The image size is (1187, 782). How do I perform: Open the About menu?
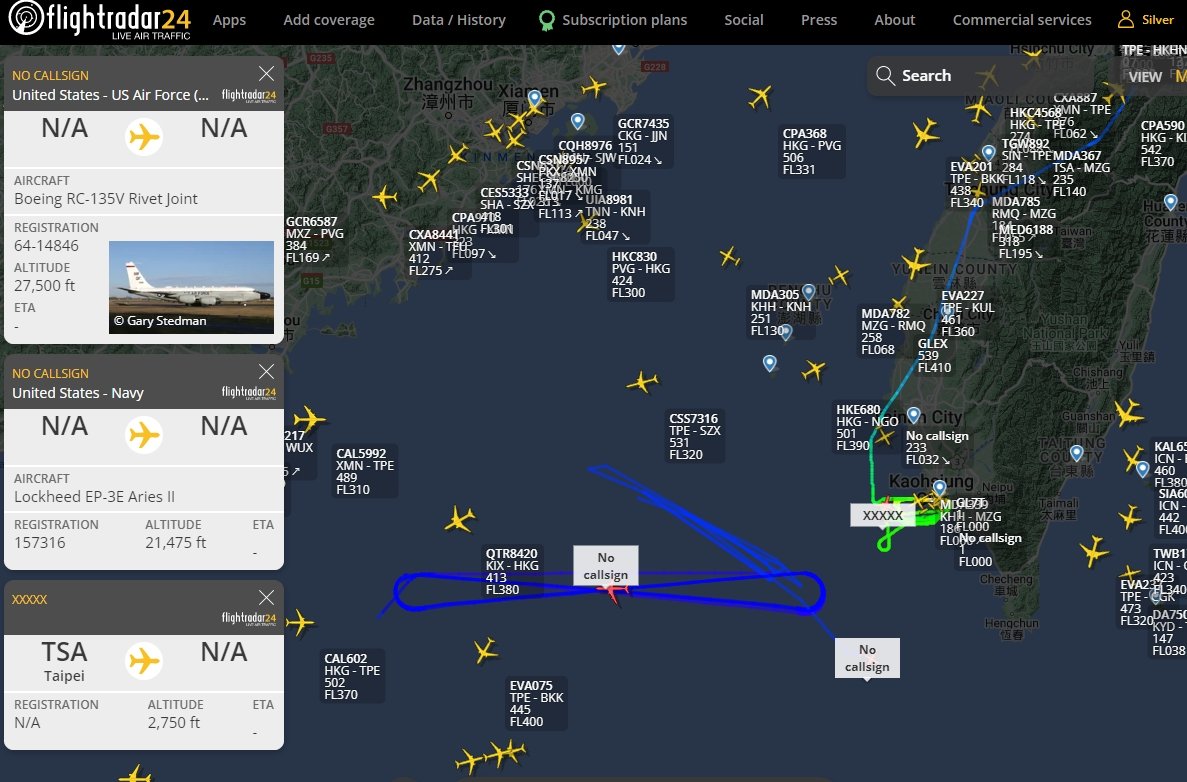coord(895,20)
